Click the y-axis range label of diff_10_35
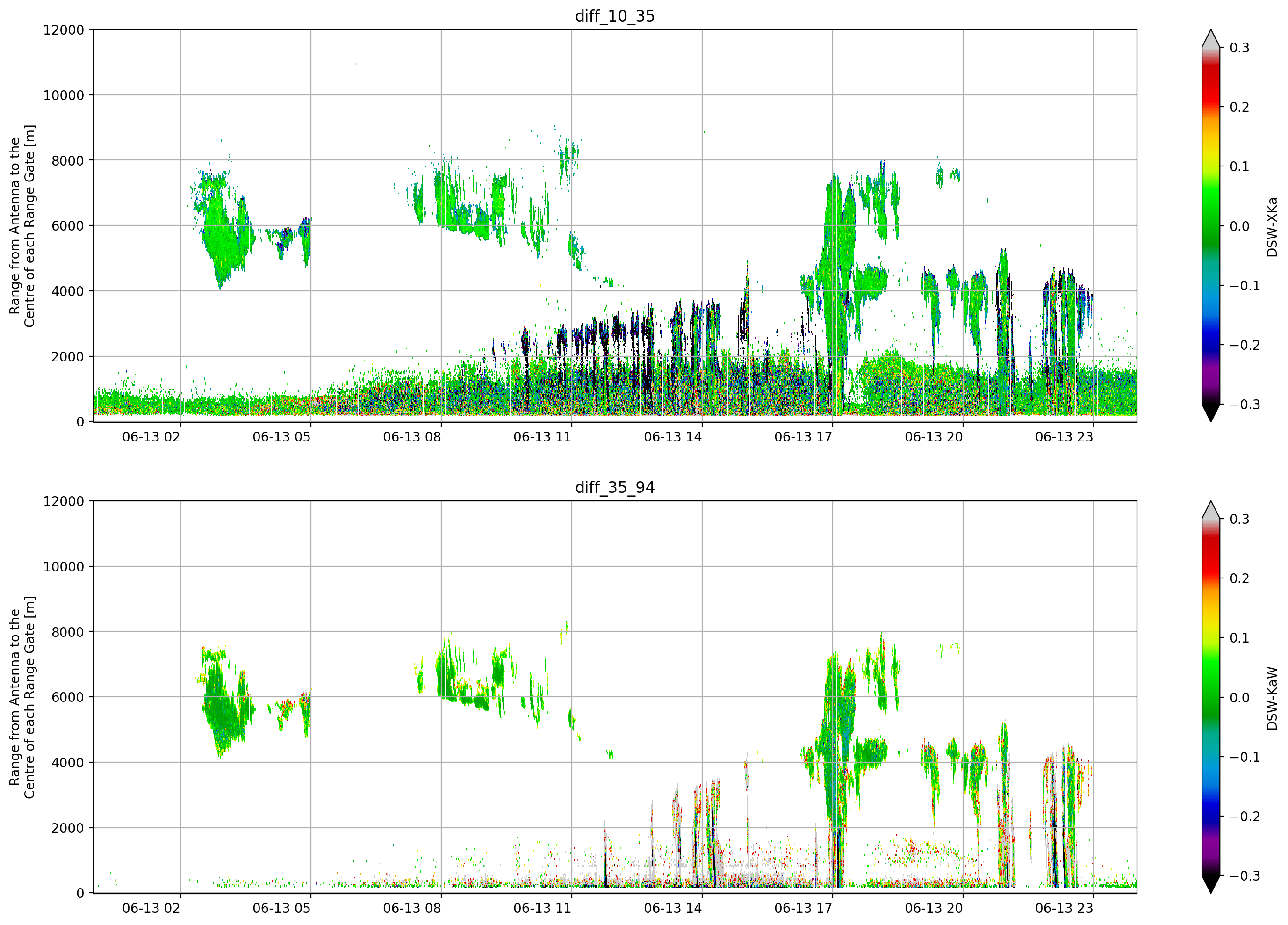 (22, 225)
